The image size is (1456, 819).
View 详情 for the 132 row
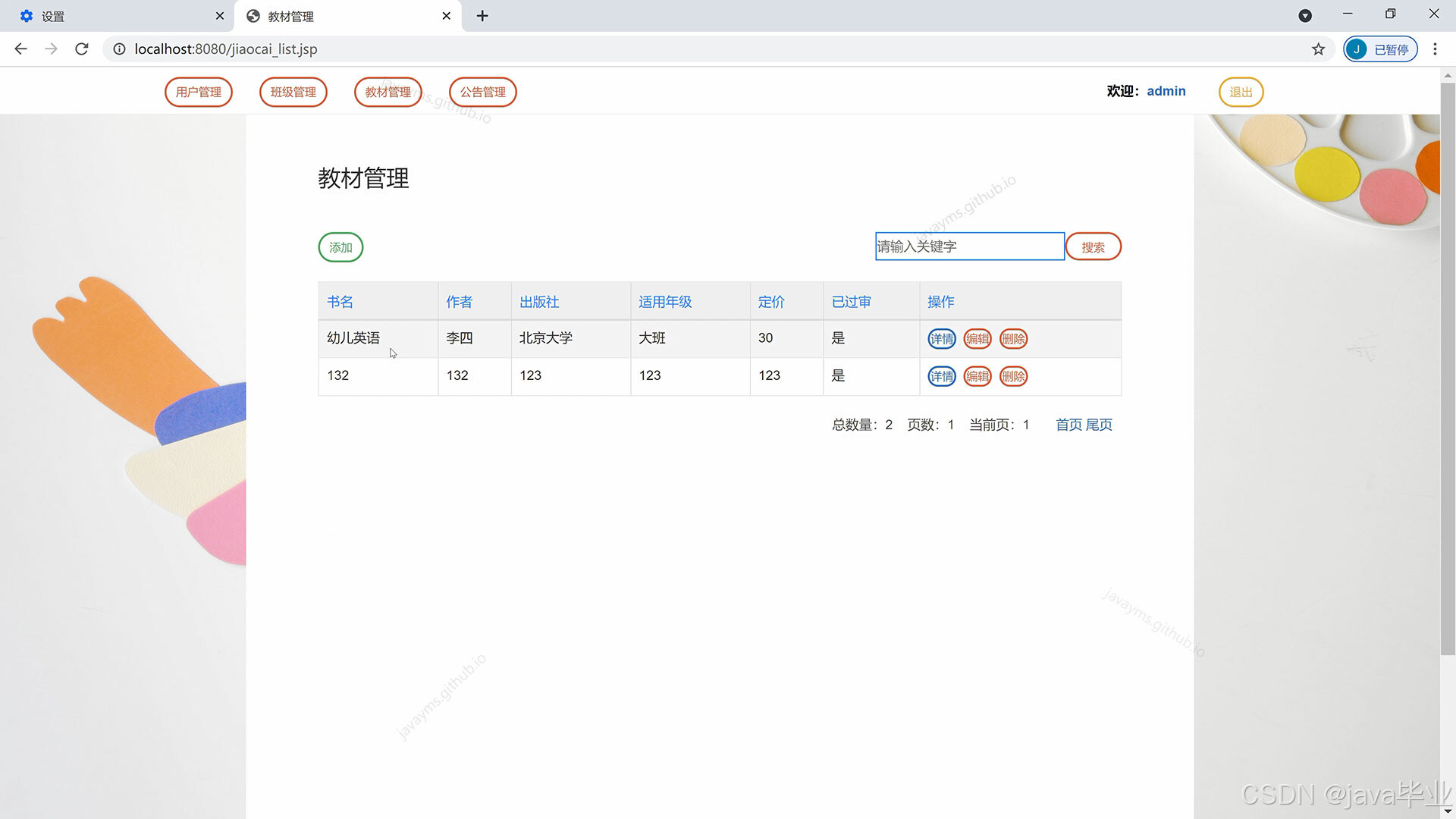pos(942,376)
